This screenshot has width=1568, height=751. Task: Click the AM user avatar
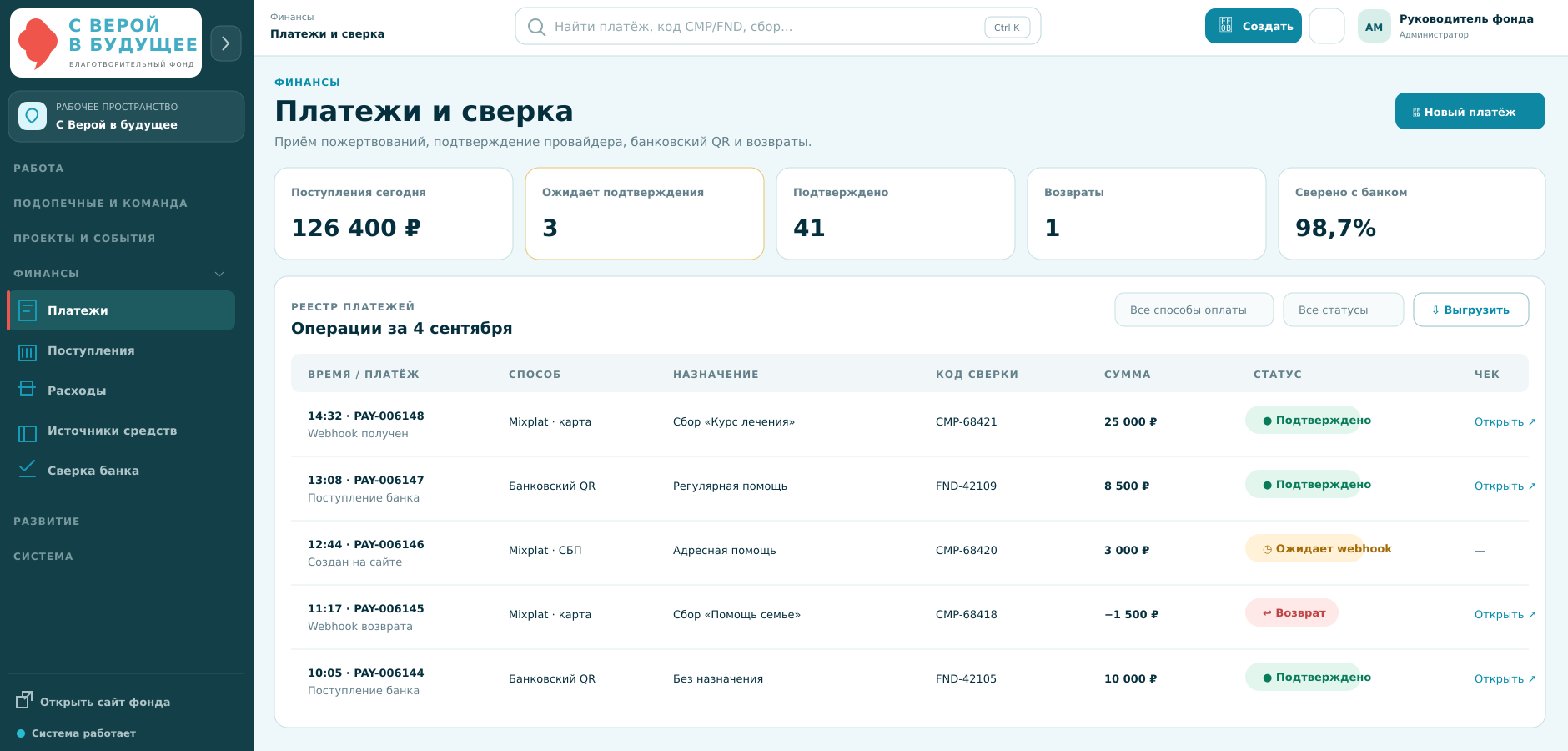tap(1374, 27)
